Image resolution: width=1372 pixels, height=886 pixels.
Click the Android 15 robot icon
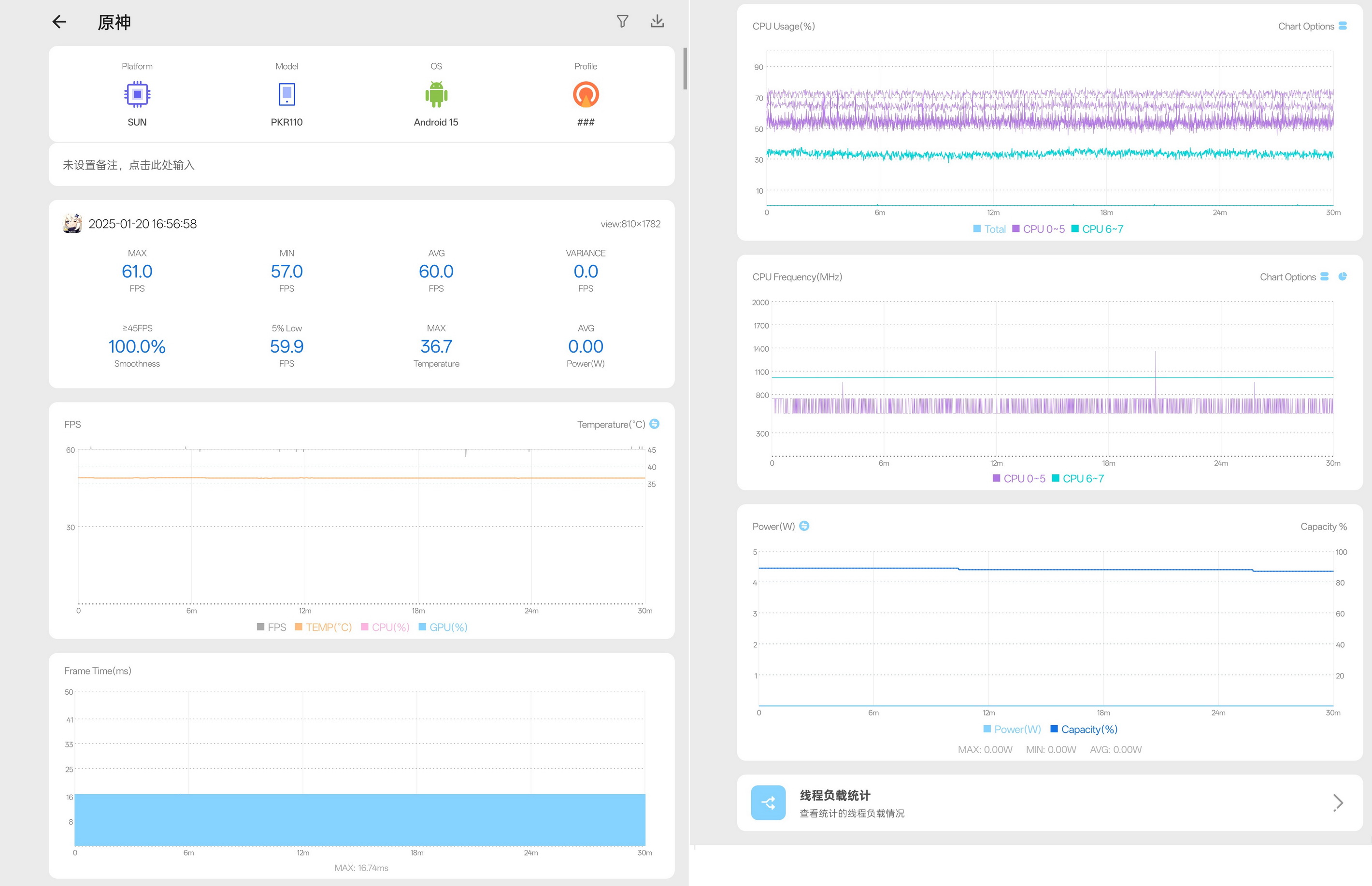pos(436,94)
